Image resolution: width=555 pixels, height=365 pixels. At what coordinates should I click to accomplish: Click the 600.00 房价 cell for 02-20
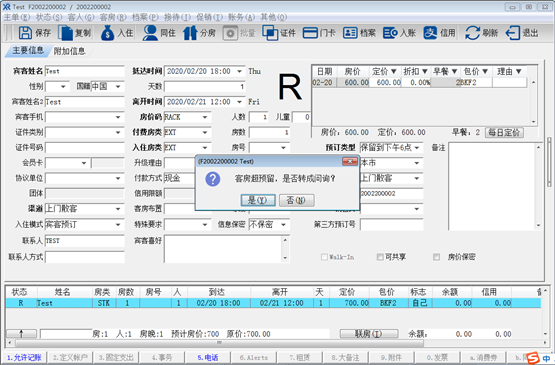coord(353,82)
